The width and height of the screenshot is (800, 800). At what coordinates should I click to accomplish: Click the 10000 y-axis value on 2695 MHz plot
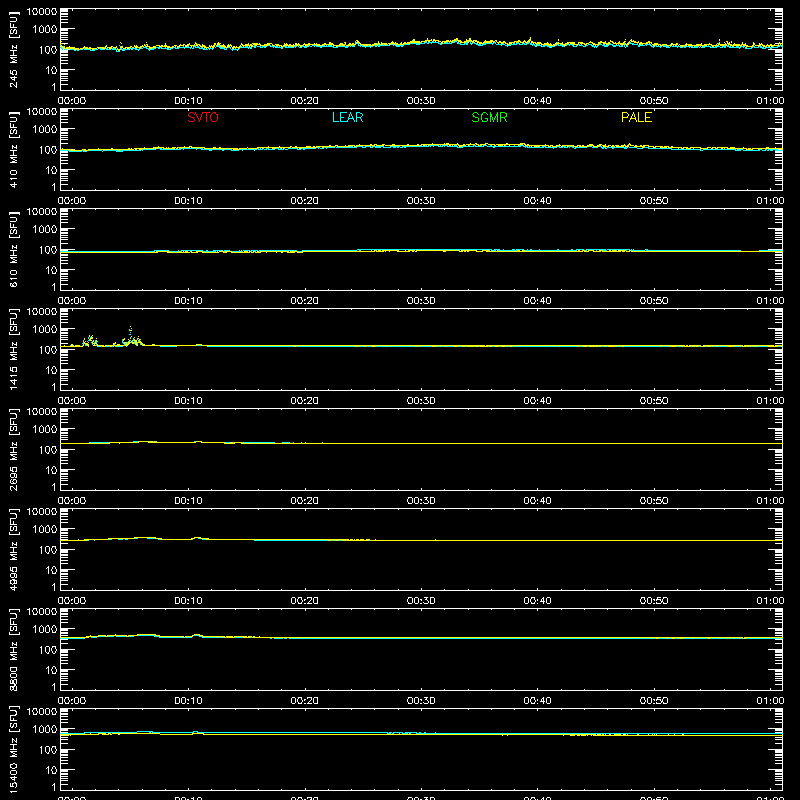tap(42, 412)
